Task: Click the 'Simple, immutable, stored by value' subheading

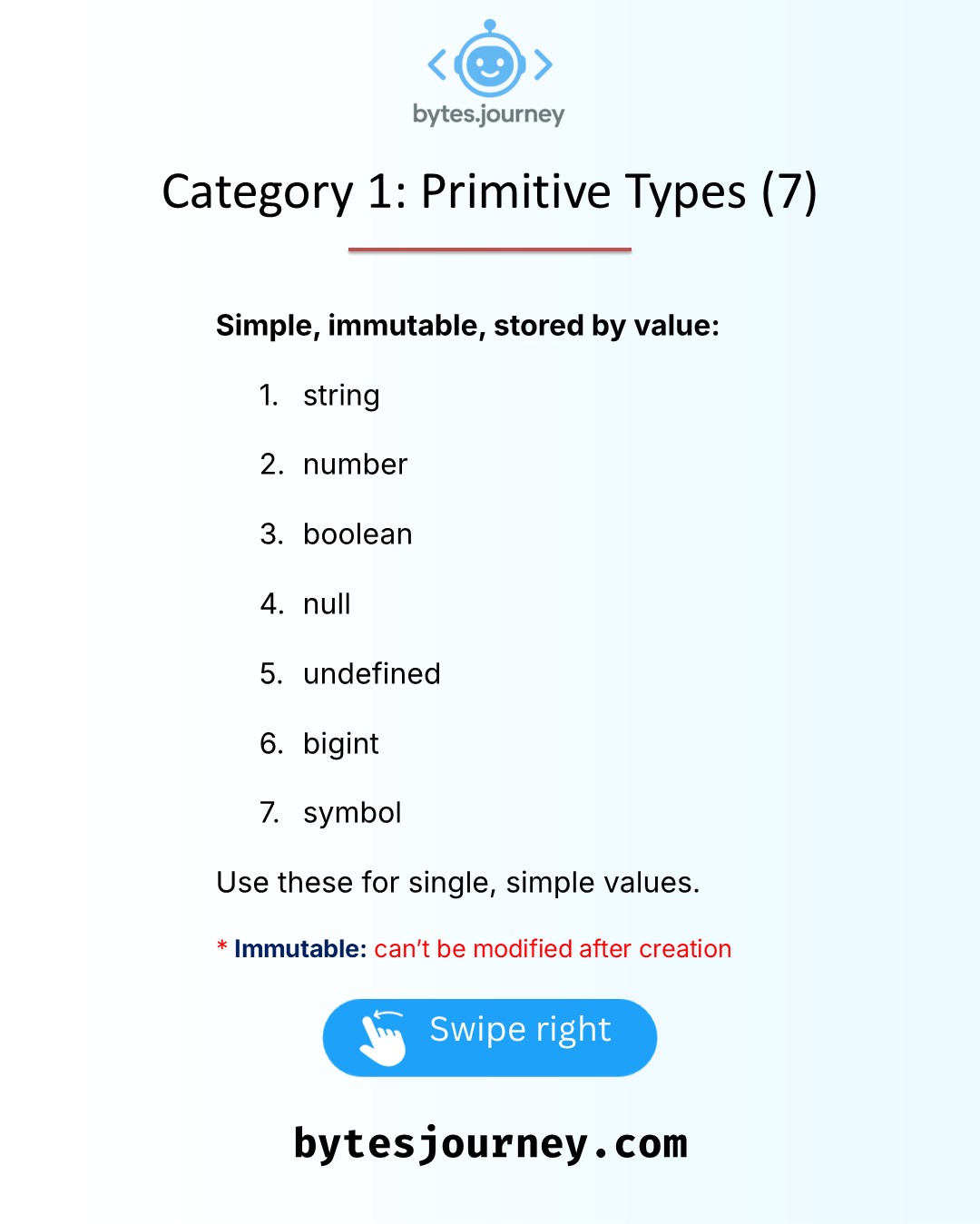Action: 467,325
